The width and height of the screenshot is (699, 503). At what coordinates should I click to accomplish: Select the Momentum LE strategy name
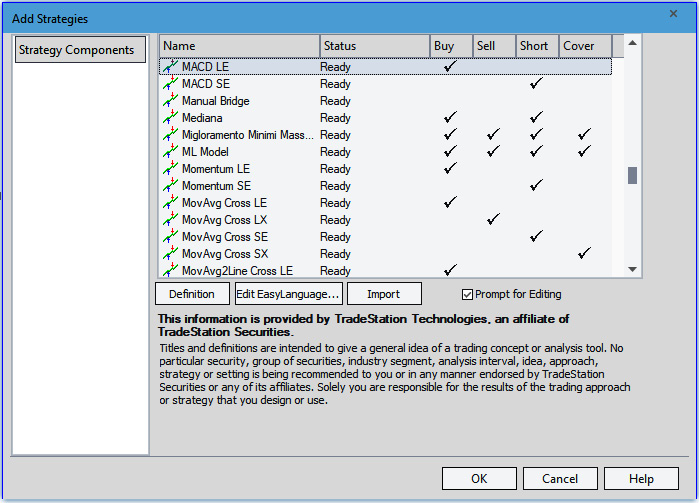tap(216, 169)
